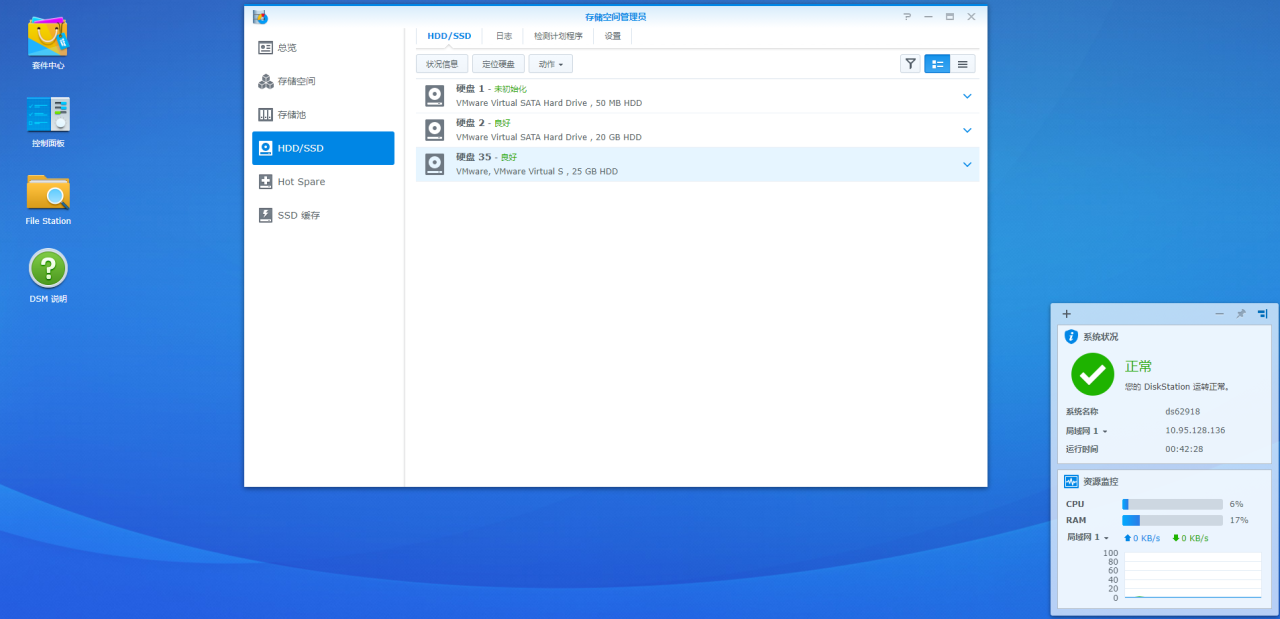Open the 动作 dropdown menu

coord(550,64)
